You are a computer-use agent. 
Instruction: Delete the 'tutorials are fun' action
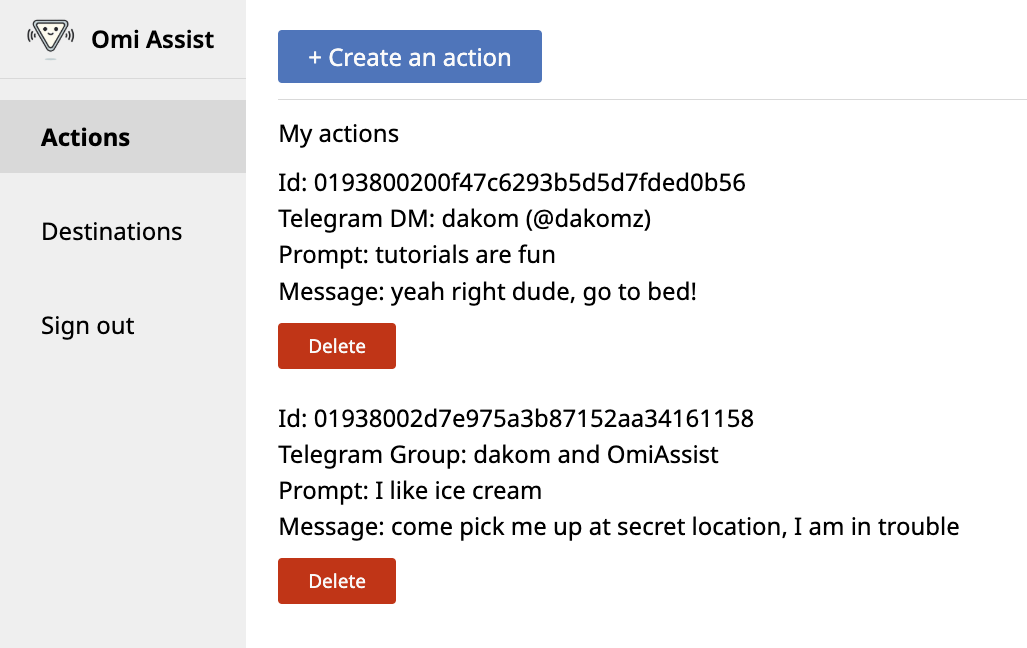coord(337,346)
